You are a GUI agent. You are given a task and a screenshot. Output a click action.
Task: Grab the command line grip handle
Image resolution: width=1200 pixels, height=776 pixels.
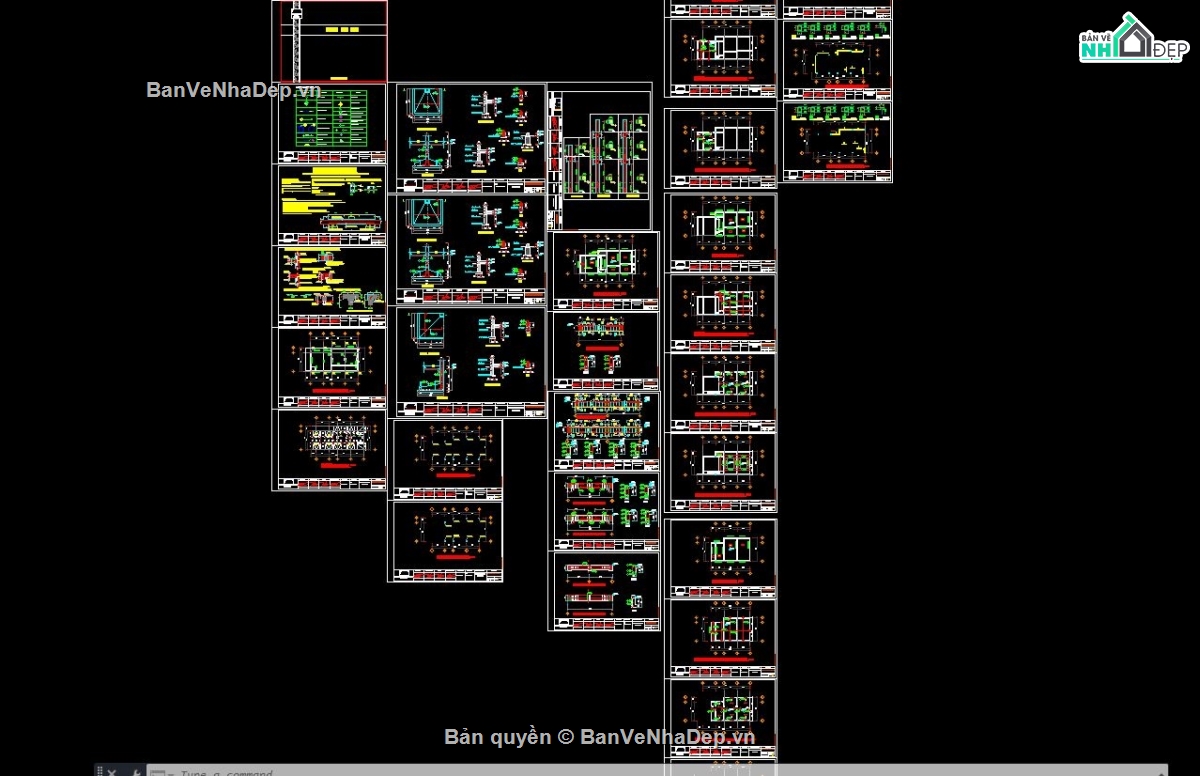click(x=99, y=771)
